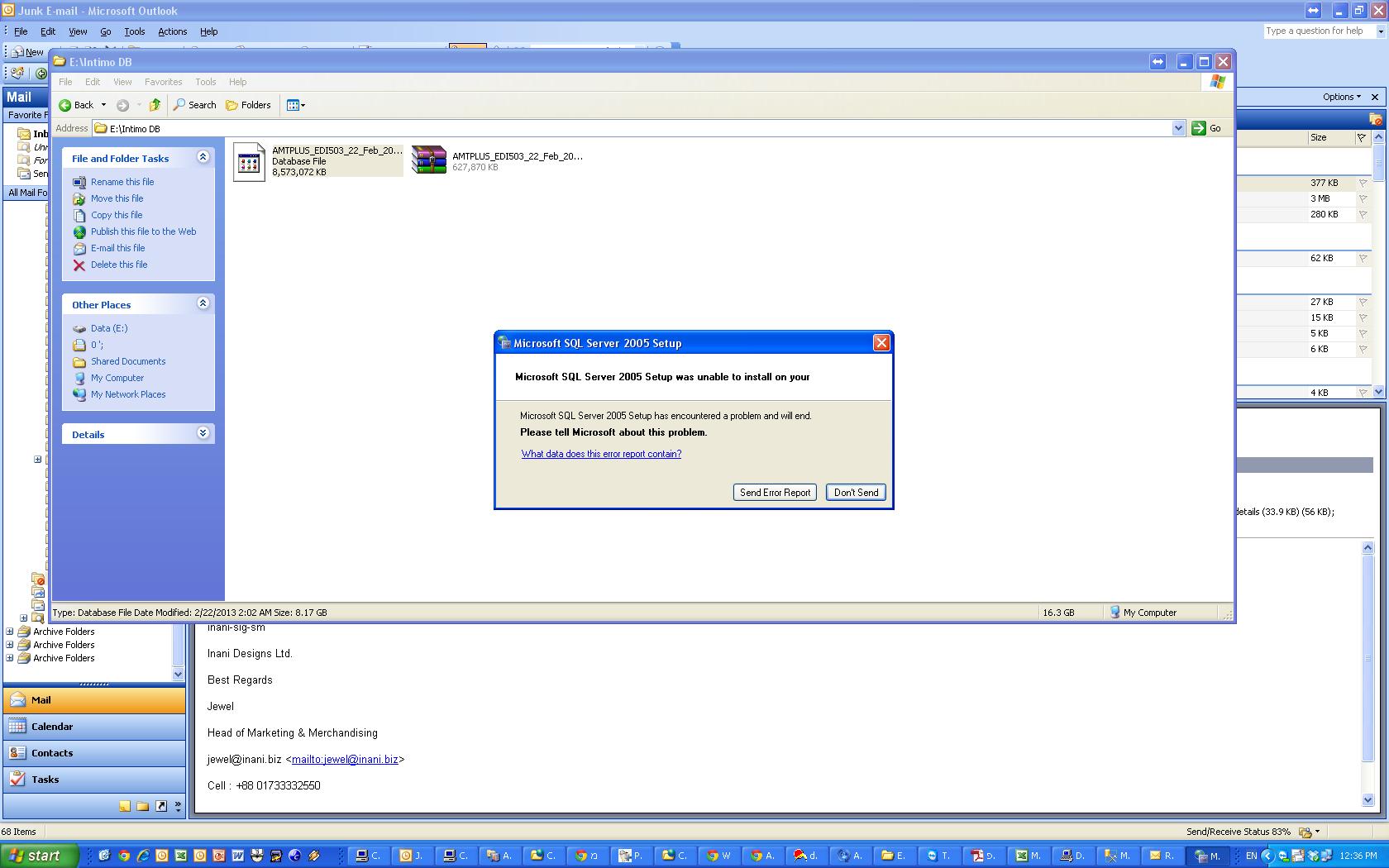Click the flag on the 280 KB message
The height and width of the screenshot is (868, 1389).
[1363, 214]
